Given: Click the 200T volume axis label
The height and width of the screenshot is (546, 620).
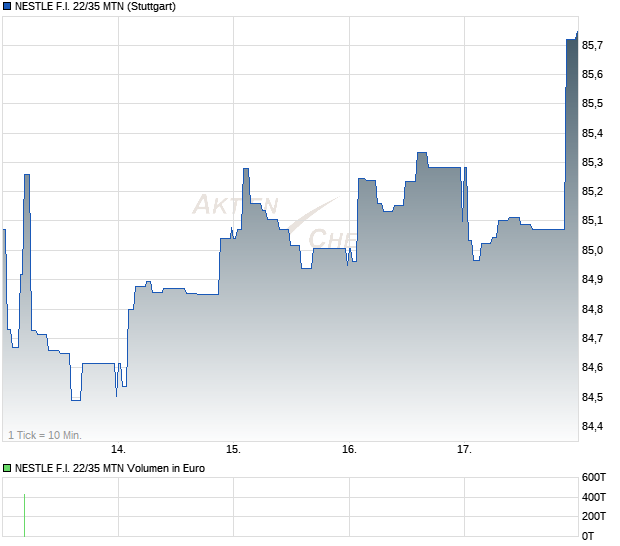Looking at the screenshot, I should click(x=594, y=516).
